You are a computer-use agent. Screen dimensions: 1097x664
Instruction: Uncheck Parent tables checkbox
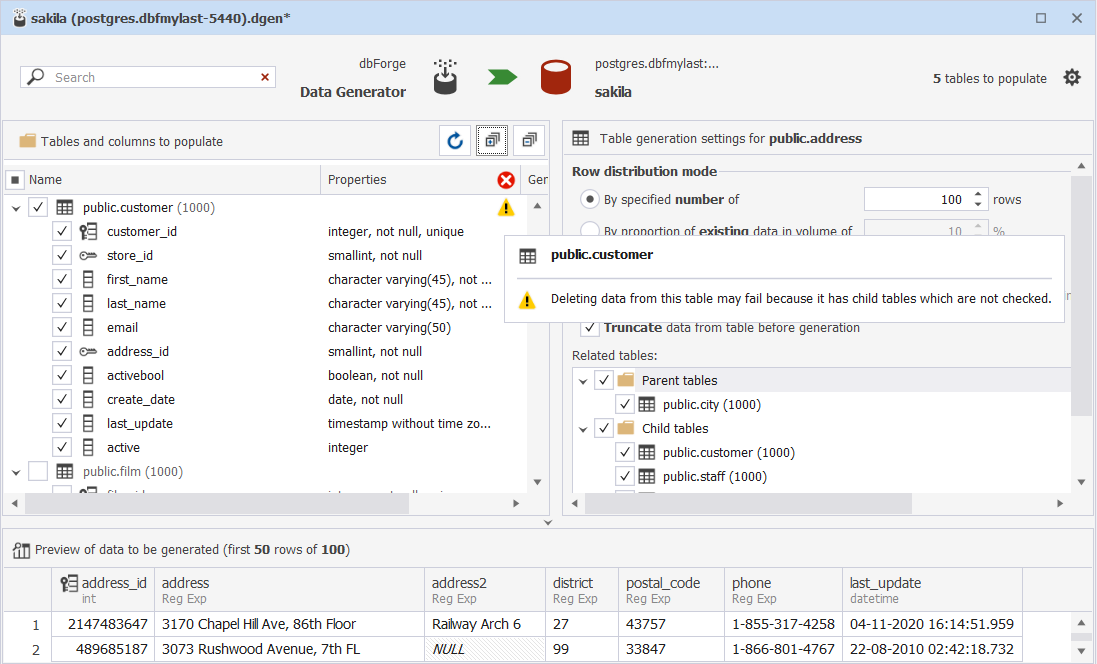coord(604,380)
